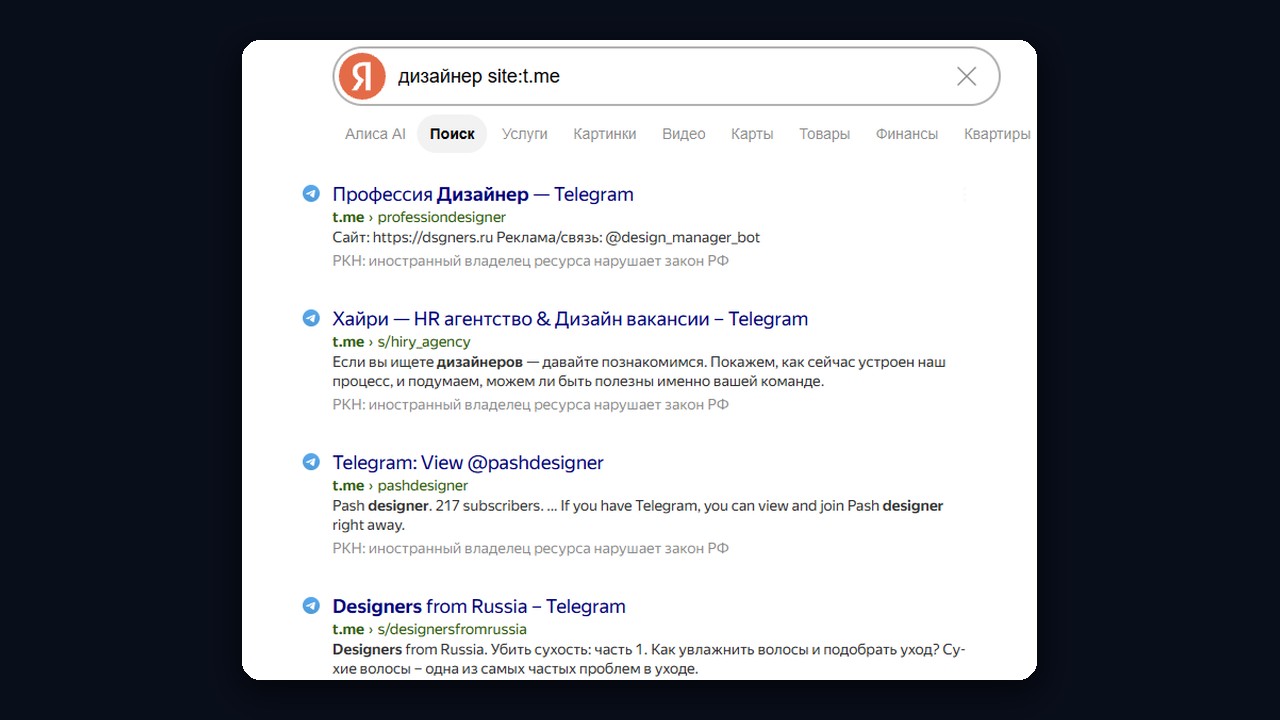Open Хайри — HR агентство & Дизайн вакансии link
Image resolution: width=1280 pixels, height=720 pixels.
pyautogui.click(x=570, y=319)
